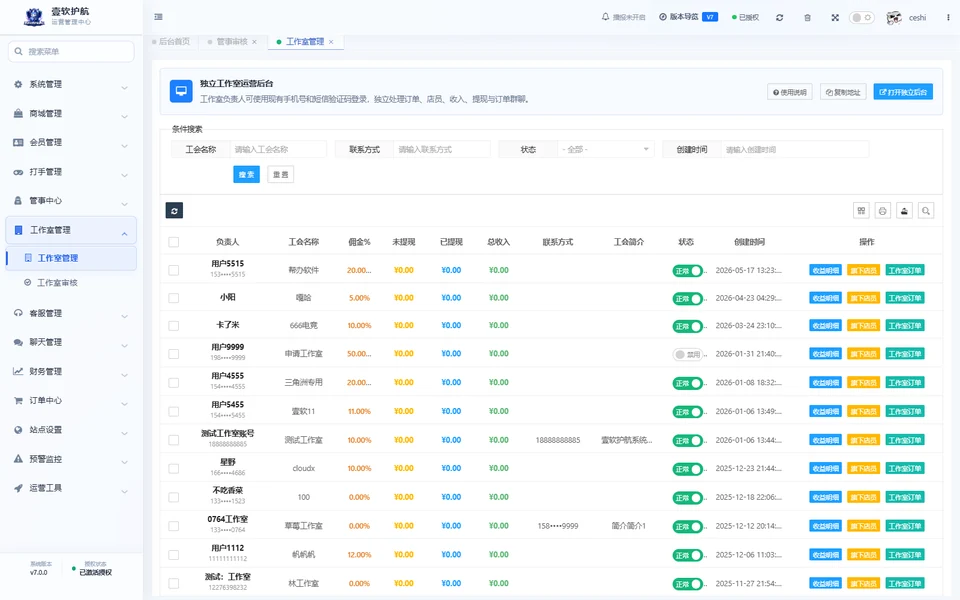960x600 pixels.
Task: Toggle fullscreen with the expand-arrows icon
Action: [x=835, y=18]
